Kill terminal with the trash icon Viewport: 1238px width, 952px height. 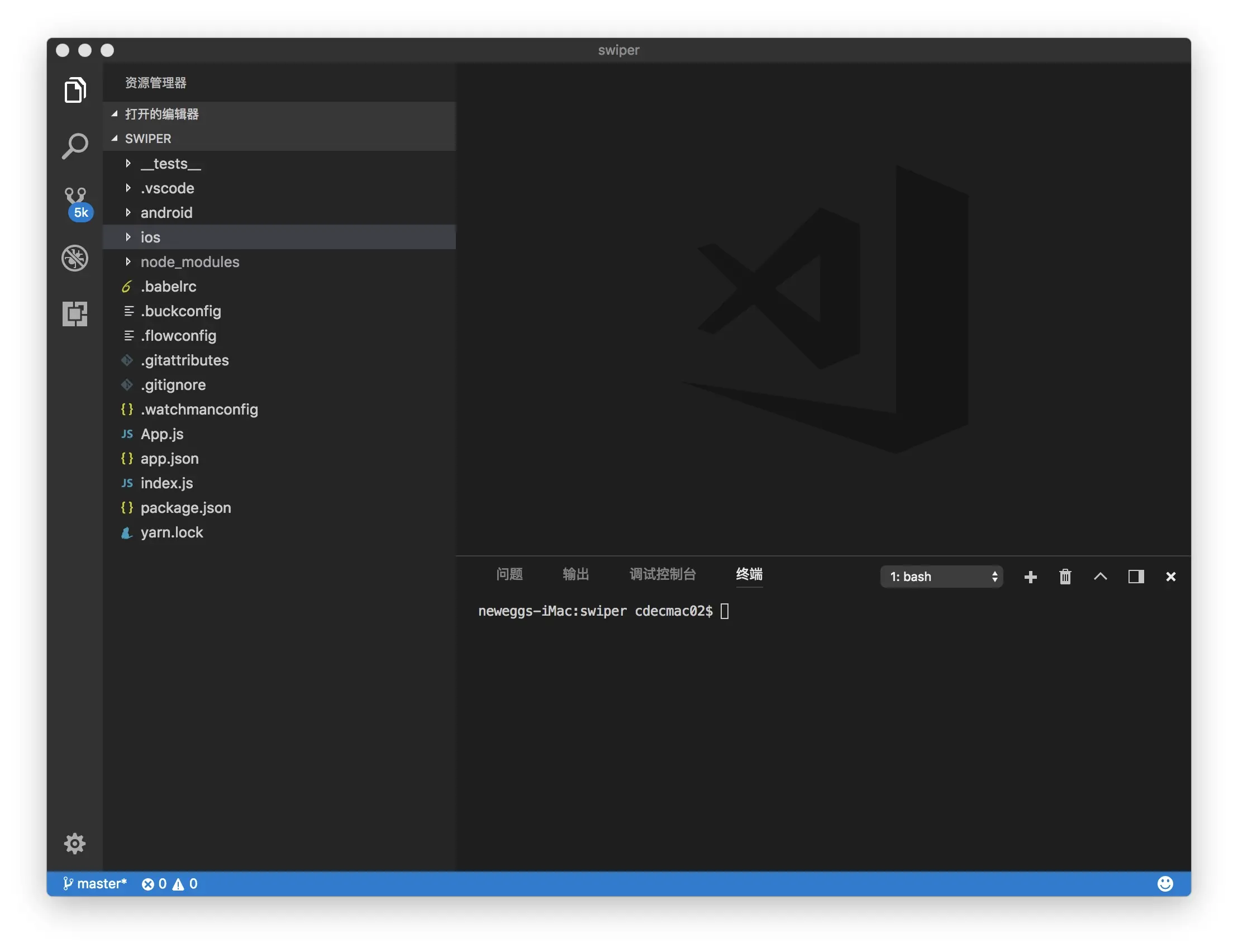click(x=1065, y=577)
